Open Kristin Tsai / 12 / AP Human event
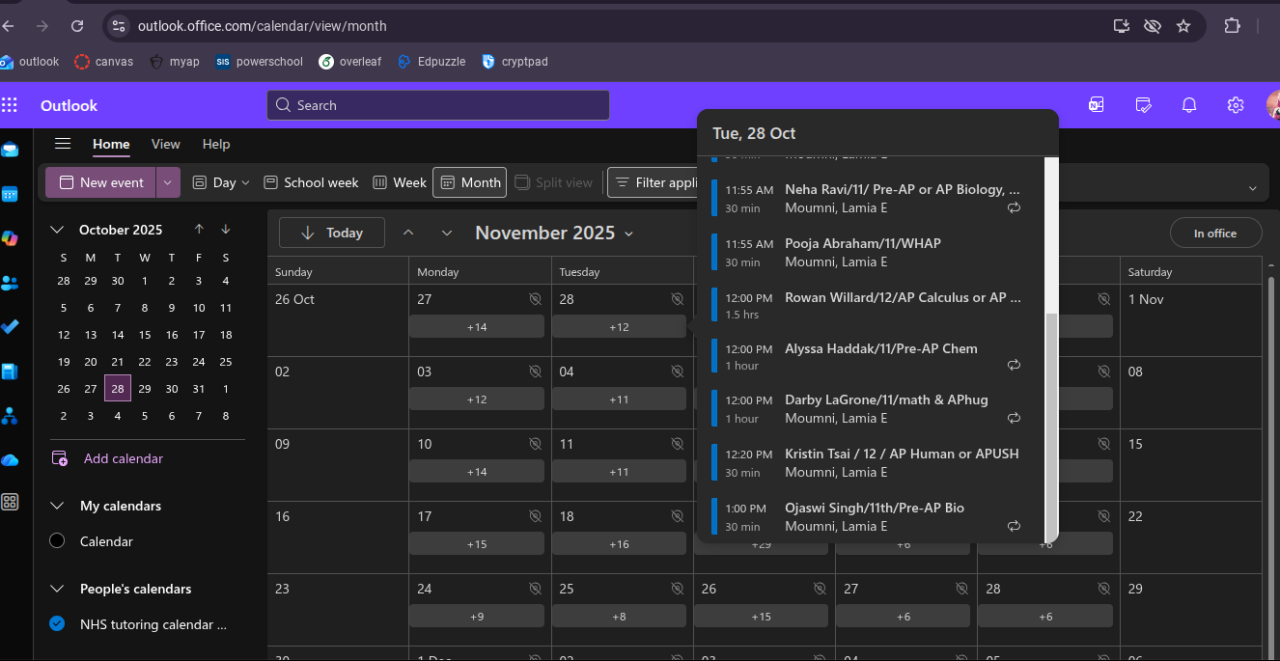The image size is (1280, 661). pyautogui.click(x=869, y=462)
